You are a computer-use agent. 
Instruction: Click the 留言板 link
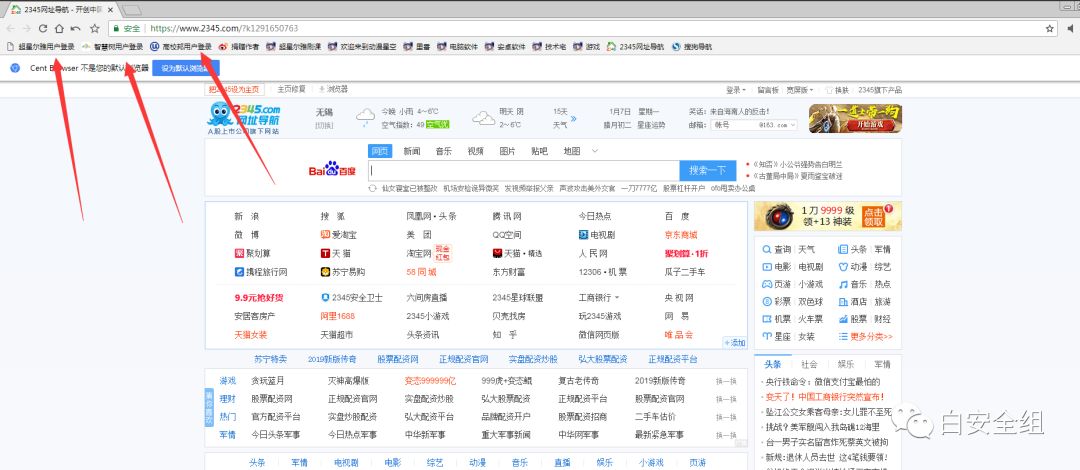point(767,90)
